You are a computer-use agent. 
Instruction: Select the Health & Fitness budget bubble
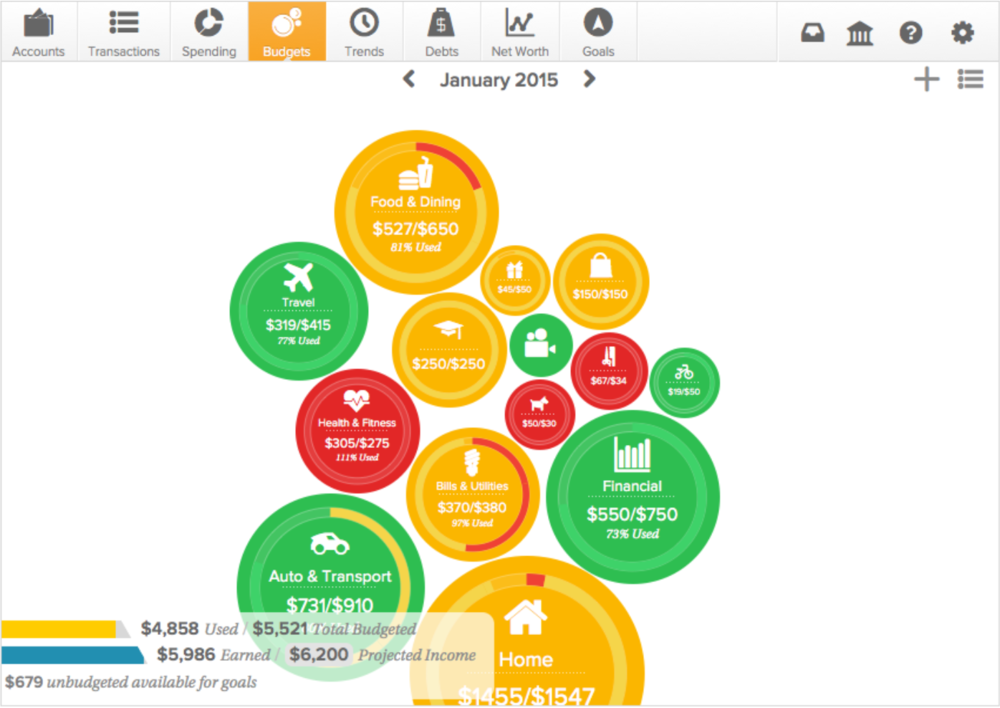click(357, 431)
